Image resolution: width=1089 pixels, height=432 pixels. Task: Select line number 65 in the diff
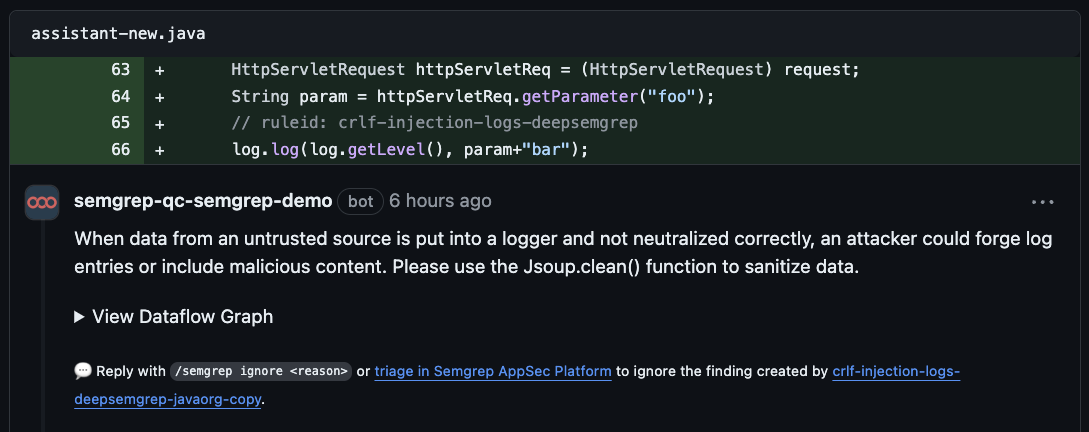[120, 123]
